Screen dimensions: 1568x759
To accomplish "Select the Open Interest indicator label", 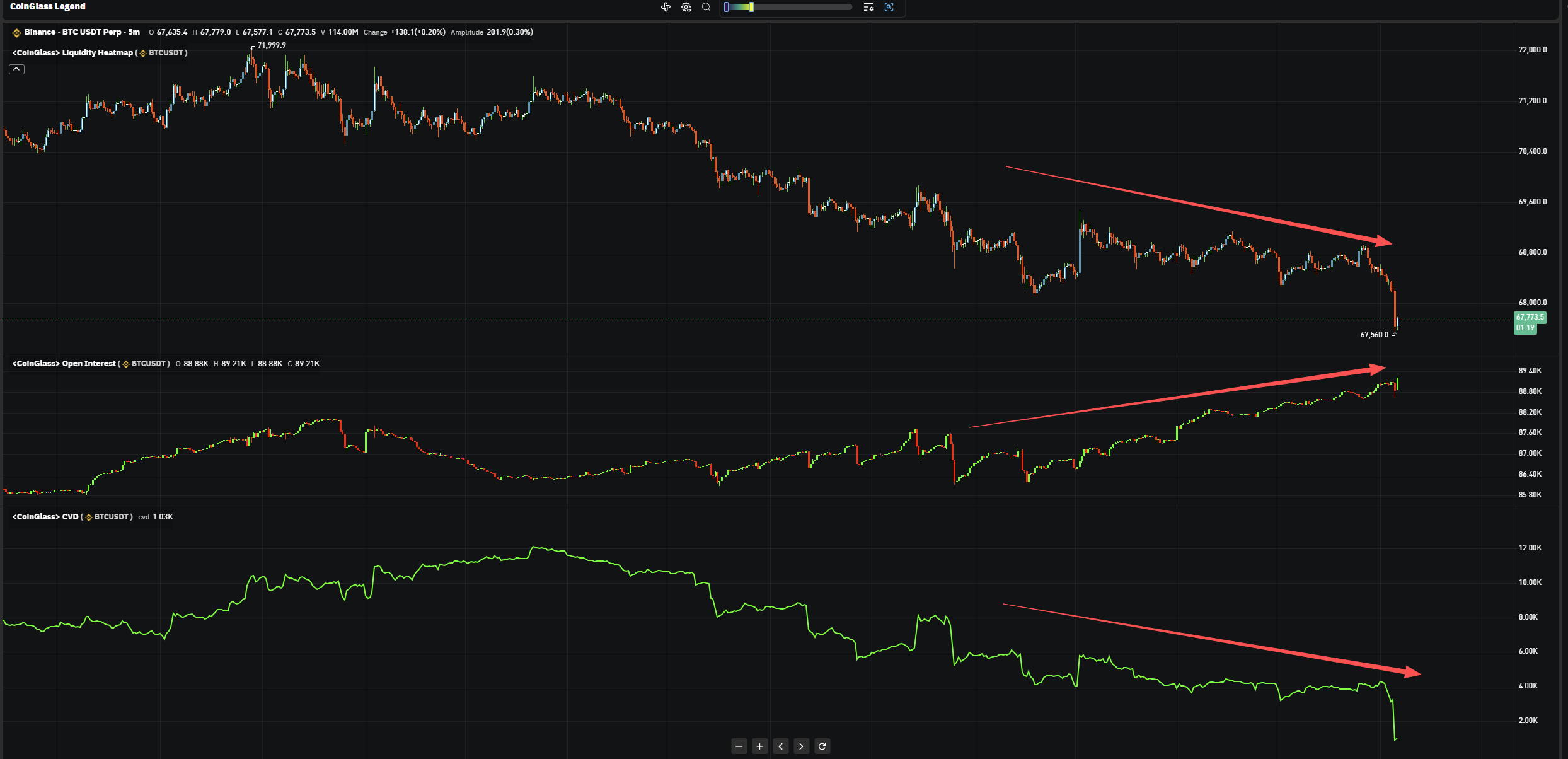I will [89, 364].
